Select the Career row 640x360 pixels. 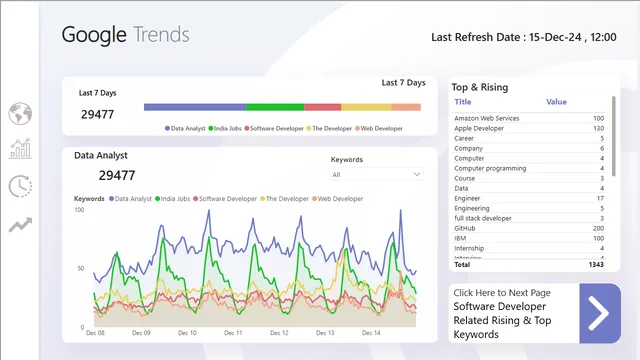click(529, 138)
